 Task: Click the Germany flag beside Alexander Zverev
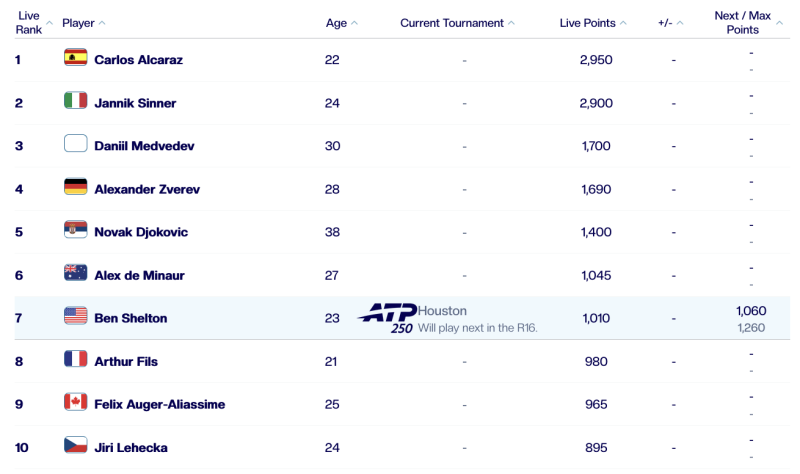tap(76, 187)
